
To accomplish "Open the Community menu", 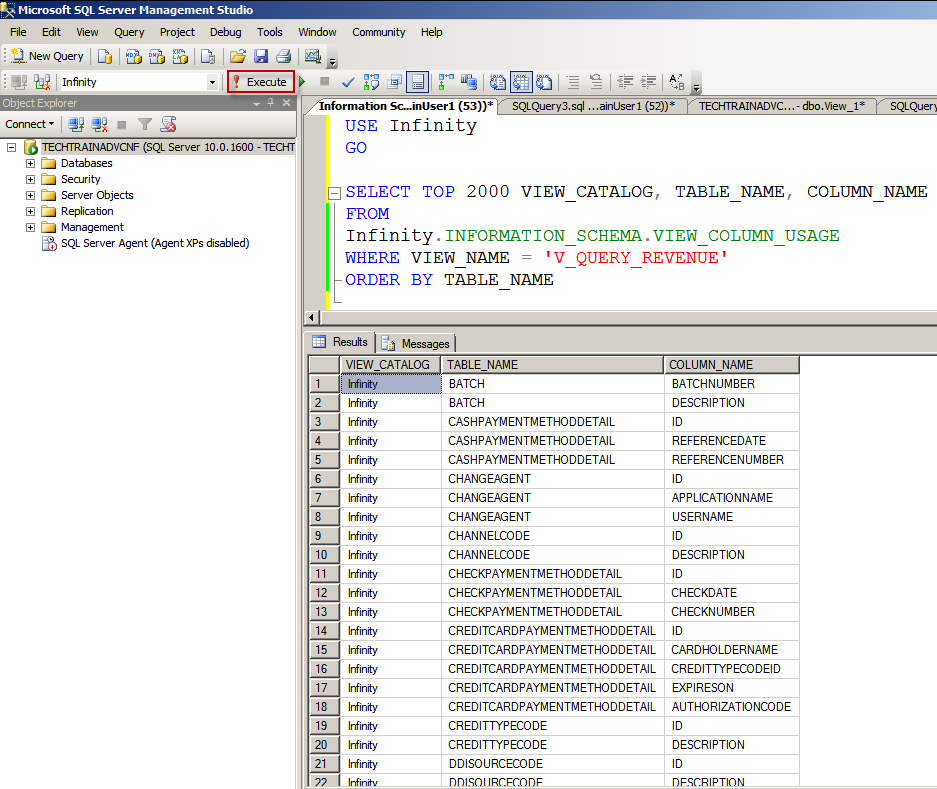I will tap(378, 32).
